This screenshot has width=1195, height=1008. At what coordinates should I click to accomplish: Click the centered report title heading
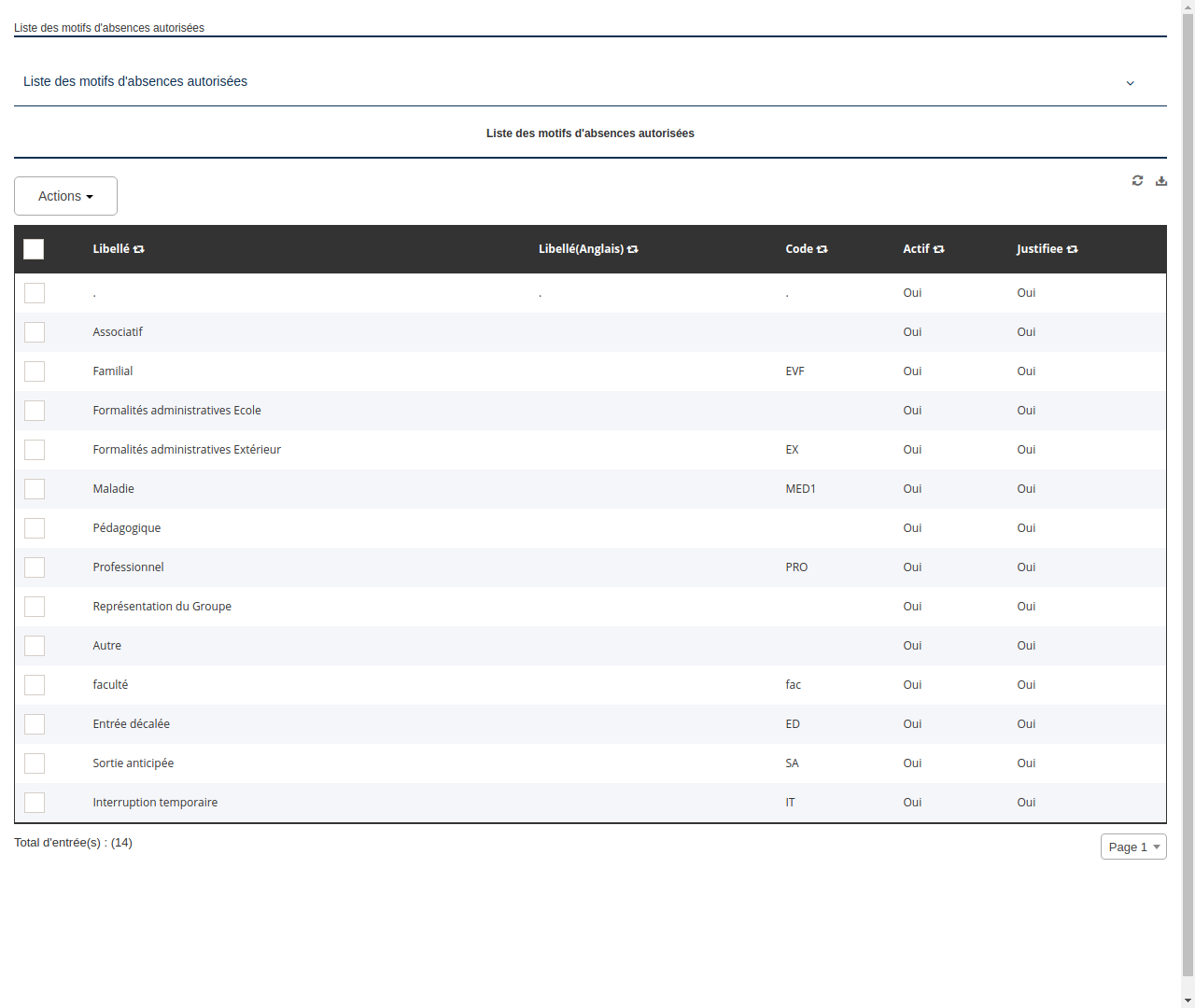point(589,133)
